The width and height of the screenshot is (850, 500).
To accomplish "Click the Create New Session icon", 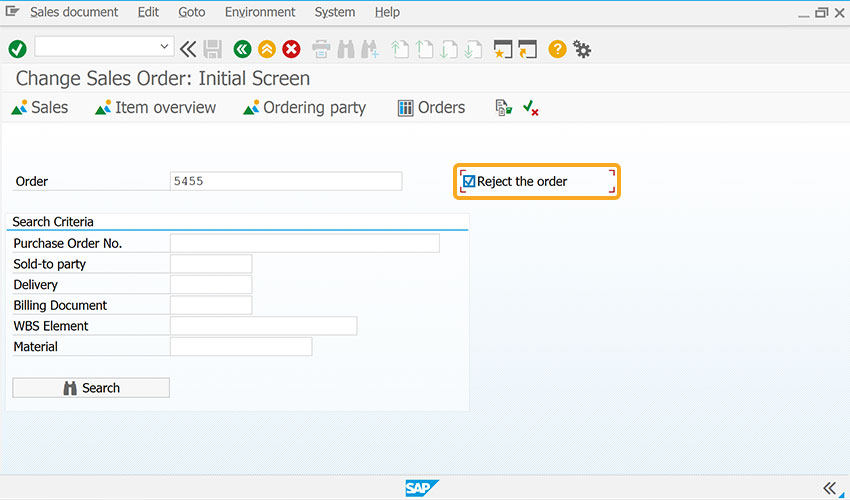I will pos(503,49).
